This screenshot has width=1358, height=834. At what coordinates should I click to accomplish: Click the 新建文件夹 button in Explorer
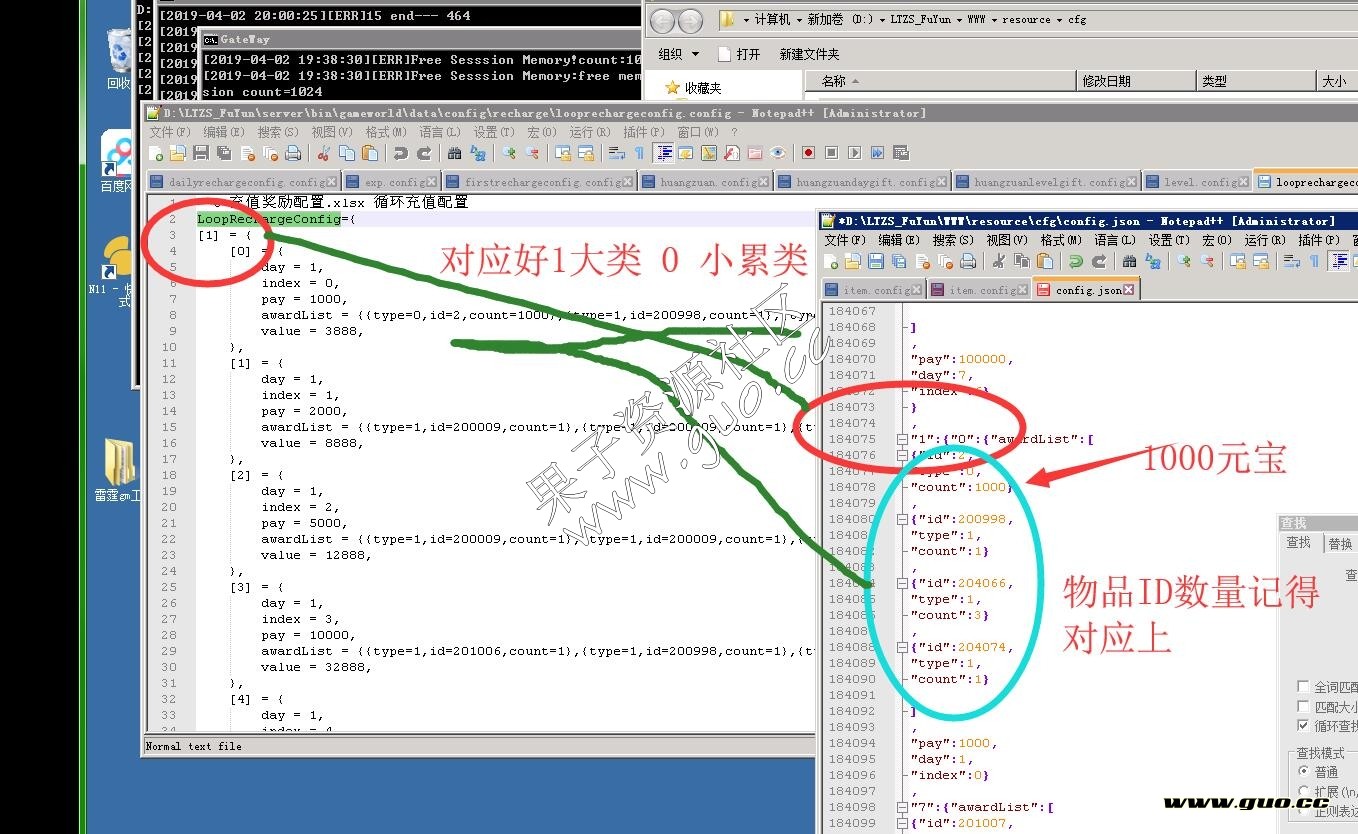[x=809, y=54]
